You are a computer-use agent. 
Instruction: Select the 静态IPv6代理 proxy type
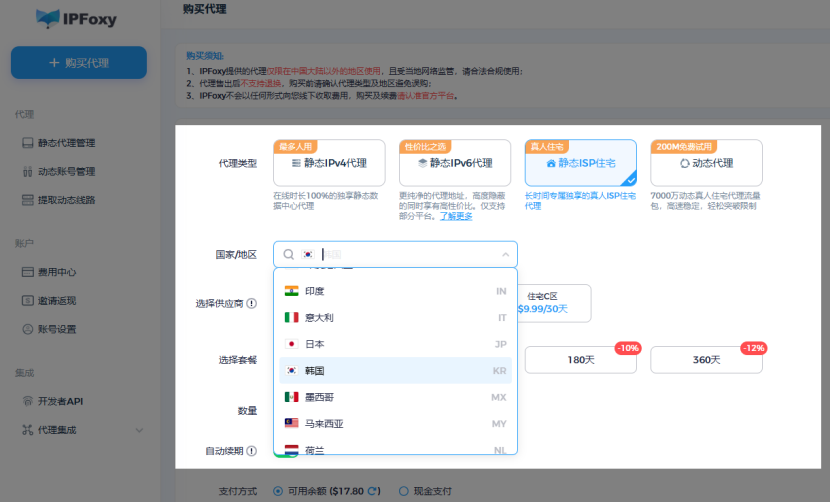[x=455, y=163]
